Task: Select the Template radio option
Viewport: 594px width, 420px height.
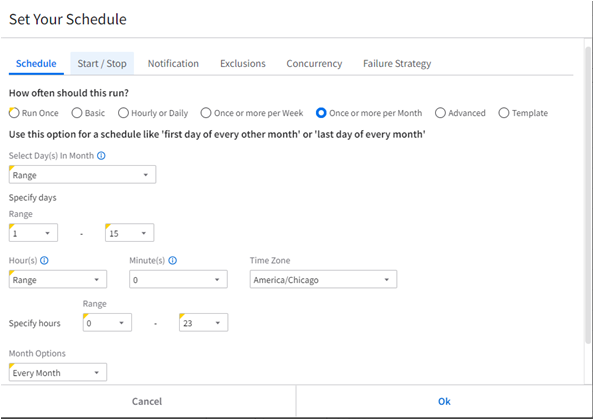Action: pyautogui.click(x=504, y=113)
